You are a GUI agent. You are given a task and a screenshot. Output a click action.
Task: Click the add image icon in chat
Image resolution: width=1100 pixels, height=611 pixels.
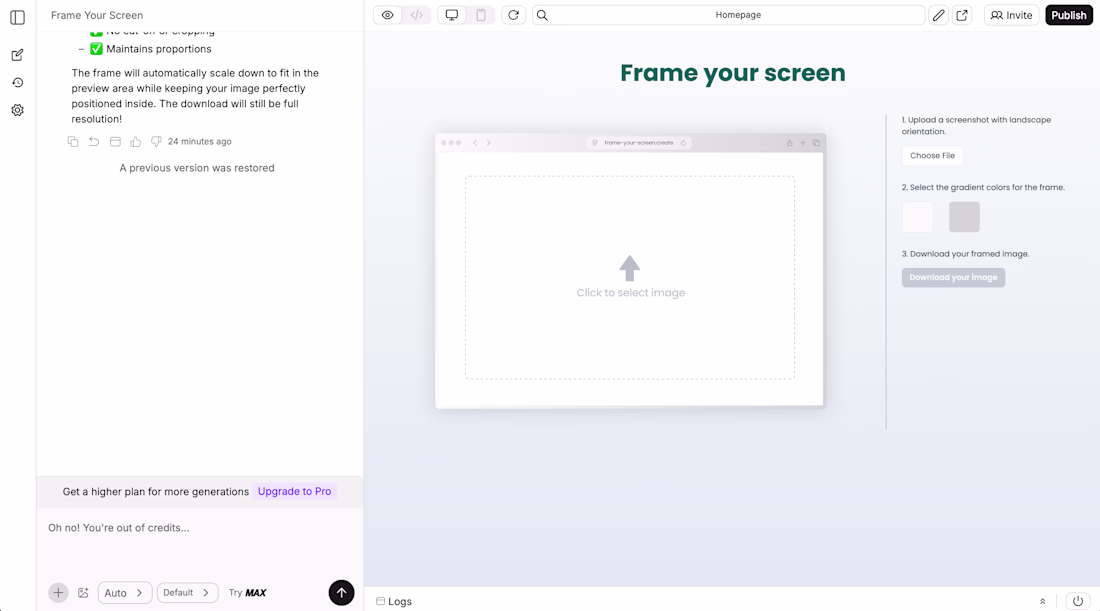83,593
